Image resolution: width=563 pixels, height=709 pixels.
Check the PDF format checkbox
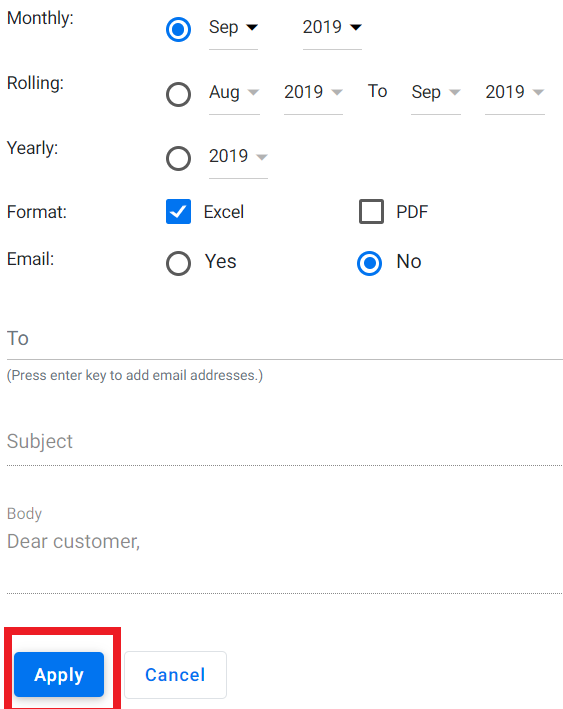pos(371,212)
